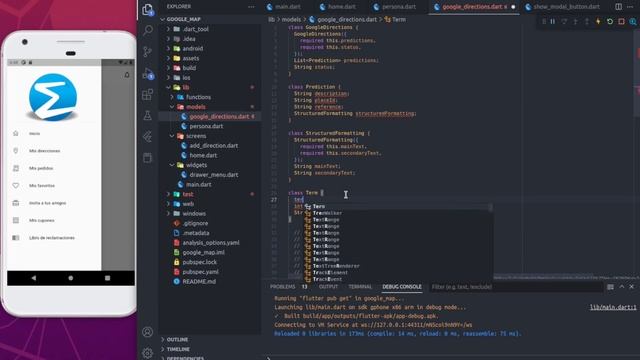Open analysis_options.yaml in the explorer
This screenshot has height=360, width=640.
tap(211, 243)
